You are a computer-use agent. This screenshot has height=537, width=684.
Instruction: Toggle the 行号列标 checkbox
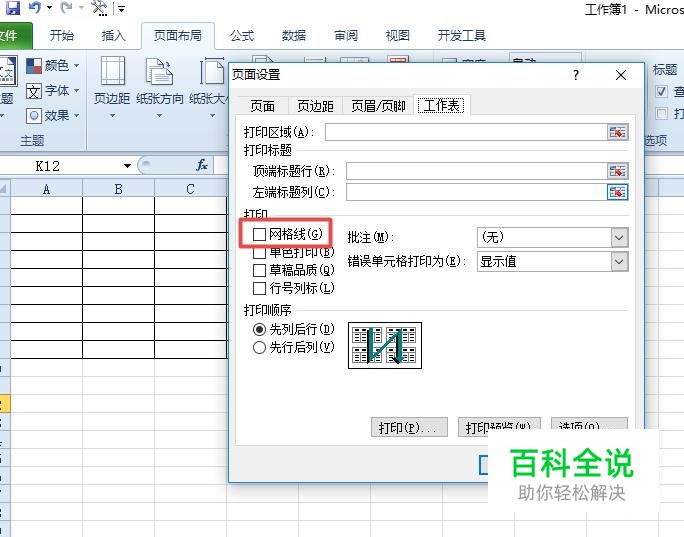[259, 288]
